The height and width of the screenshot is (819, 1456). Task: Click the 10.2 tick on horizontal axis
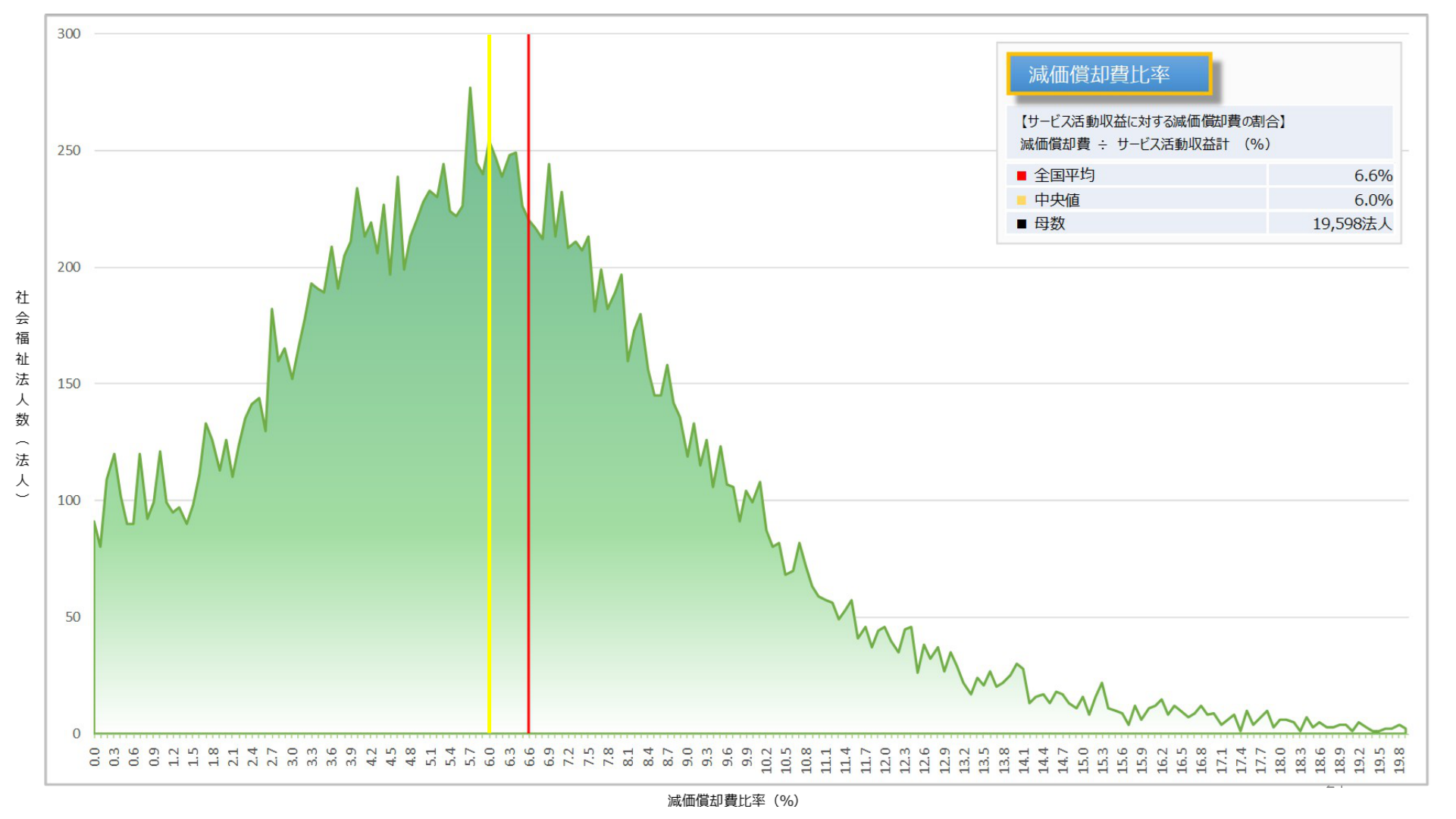[x=766, y=760]
